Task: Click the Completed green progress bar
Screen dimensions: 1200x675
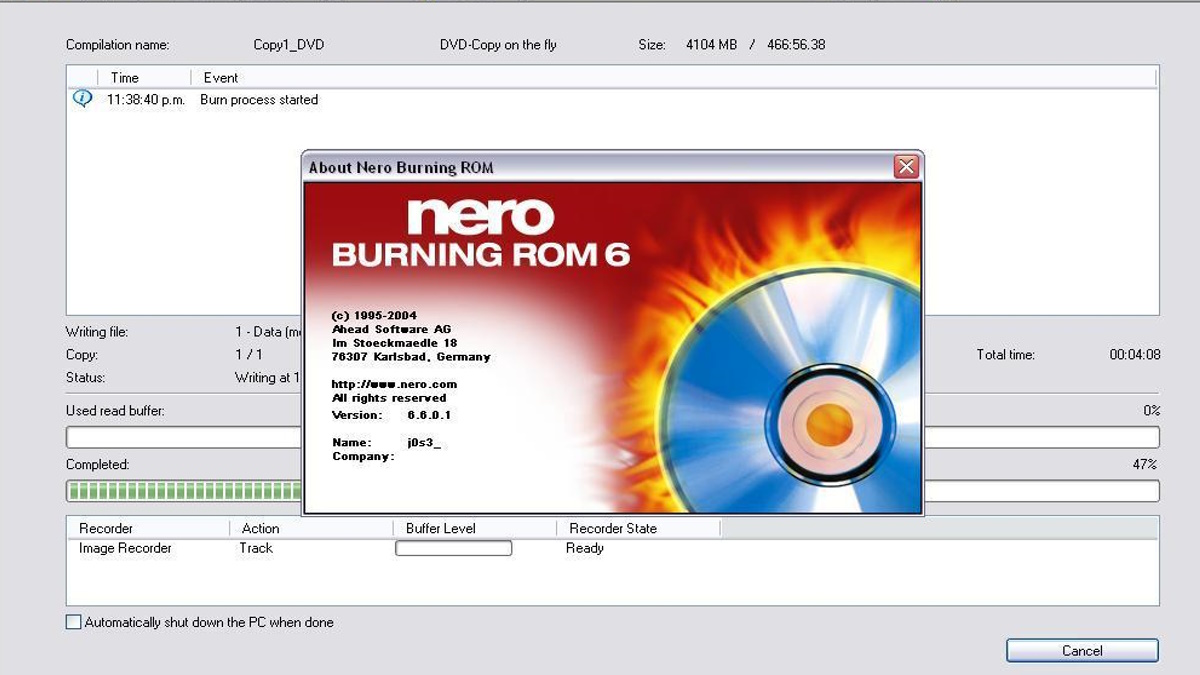Action: [x=184, y=491]
